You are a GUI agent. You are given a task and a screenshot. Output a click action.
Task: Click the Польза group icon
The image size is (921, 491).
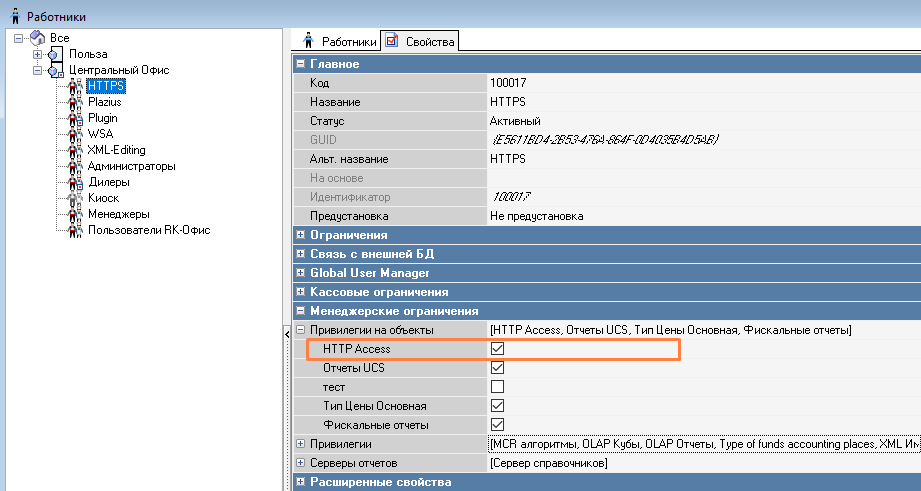[55, 54]
